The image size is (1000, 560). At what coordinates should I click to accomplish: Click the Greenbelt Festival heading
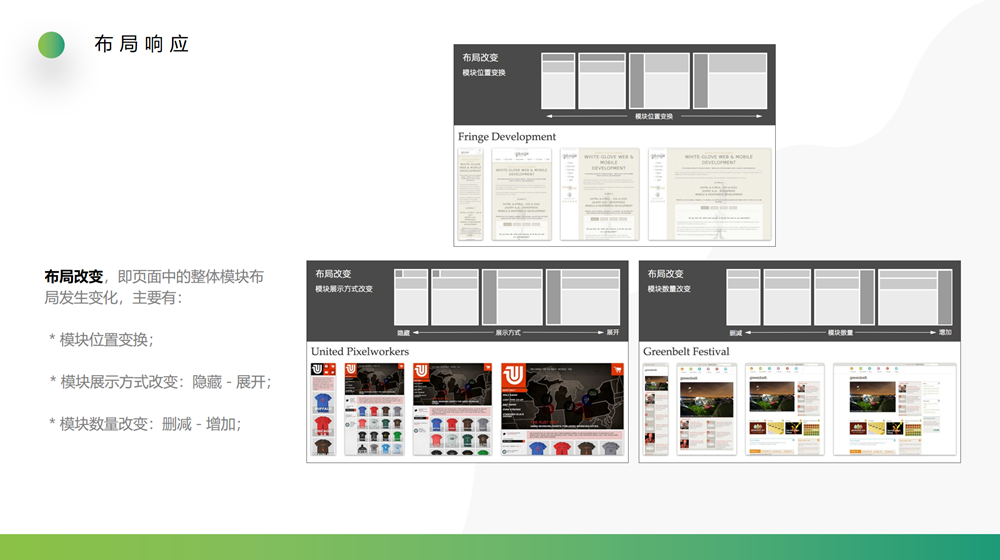click(x=686, y=352)
